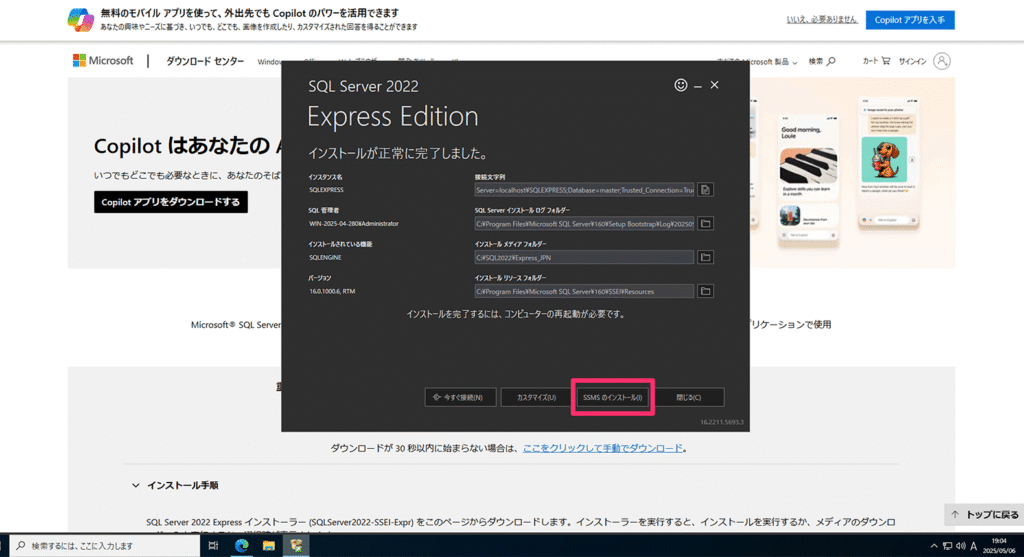Image resolution: width=1024 pixels, height=557 pixels.
Task: Copy the connection string with copy icon
Action: [x=705, y=190]
